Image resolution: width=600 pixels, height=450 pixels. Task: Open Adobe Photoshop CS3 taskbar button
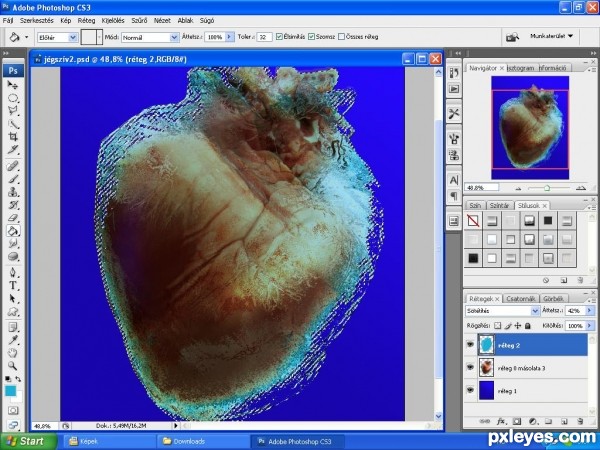coord(298,441)
